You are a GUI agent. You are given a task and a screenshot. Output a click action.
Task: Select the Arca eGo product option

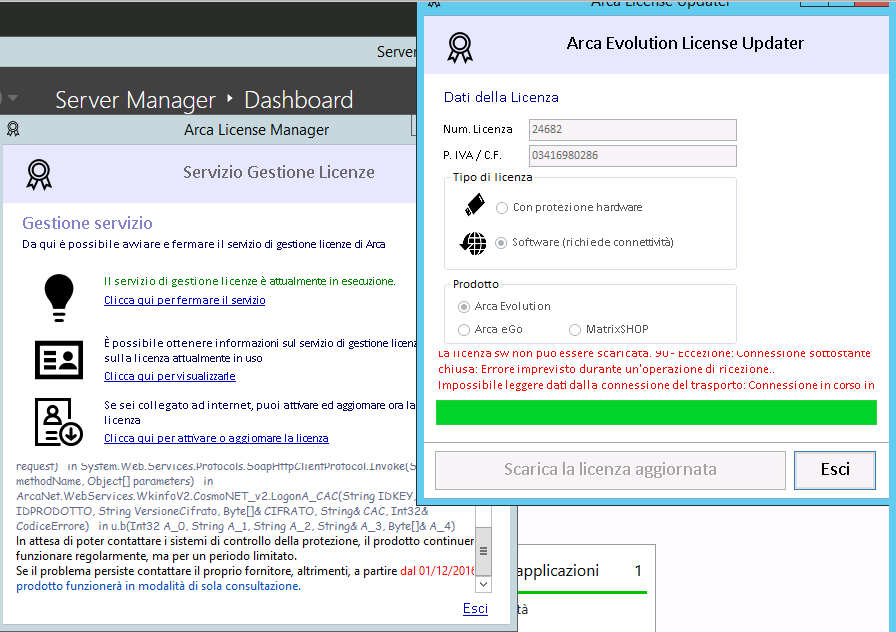coord(464,329)
